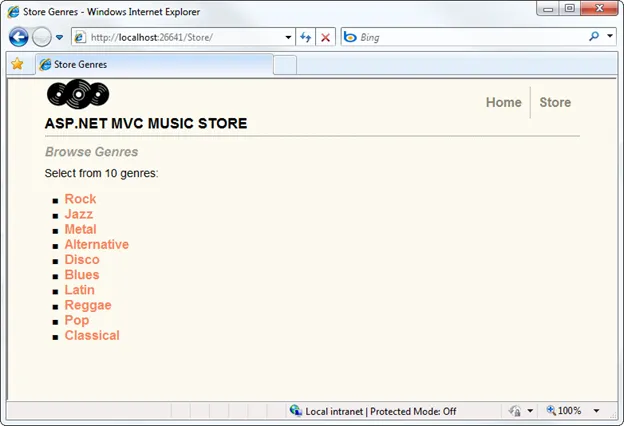Expand the zoom level 100% dropdown
The height and width of the screenshot is (426, 624).
(597, 411)
